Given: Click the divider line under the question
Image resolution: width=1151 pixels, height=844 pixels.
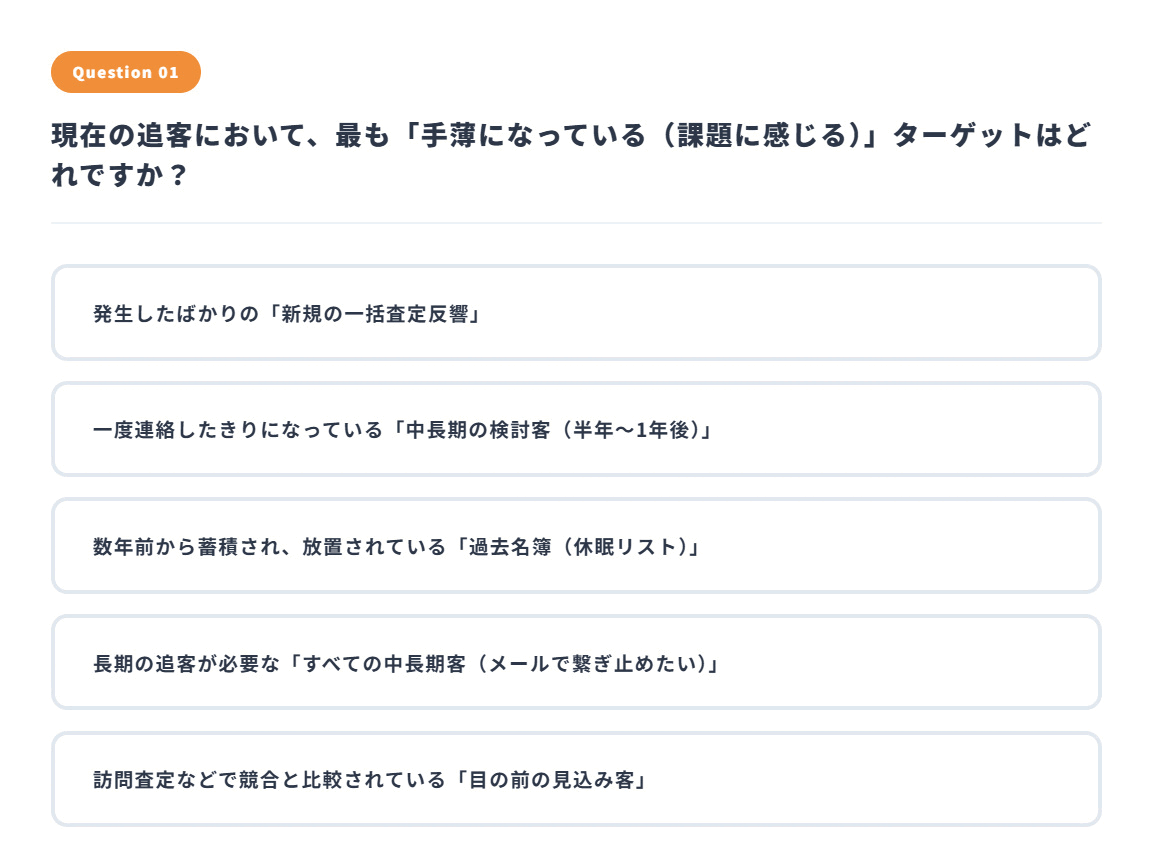Looking at the screenshot, I should coord(575,223).
